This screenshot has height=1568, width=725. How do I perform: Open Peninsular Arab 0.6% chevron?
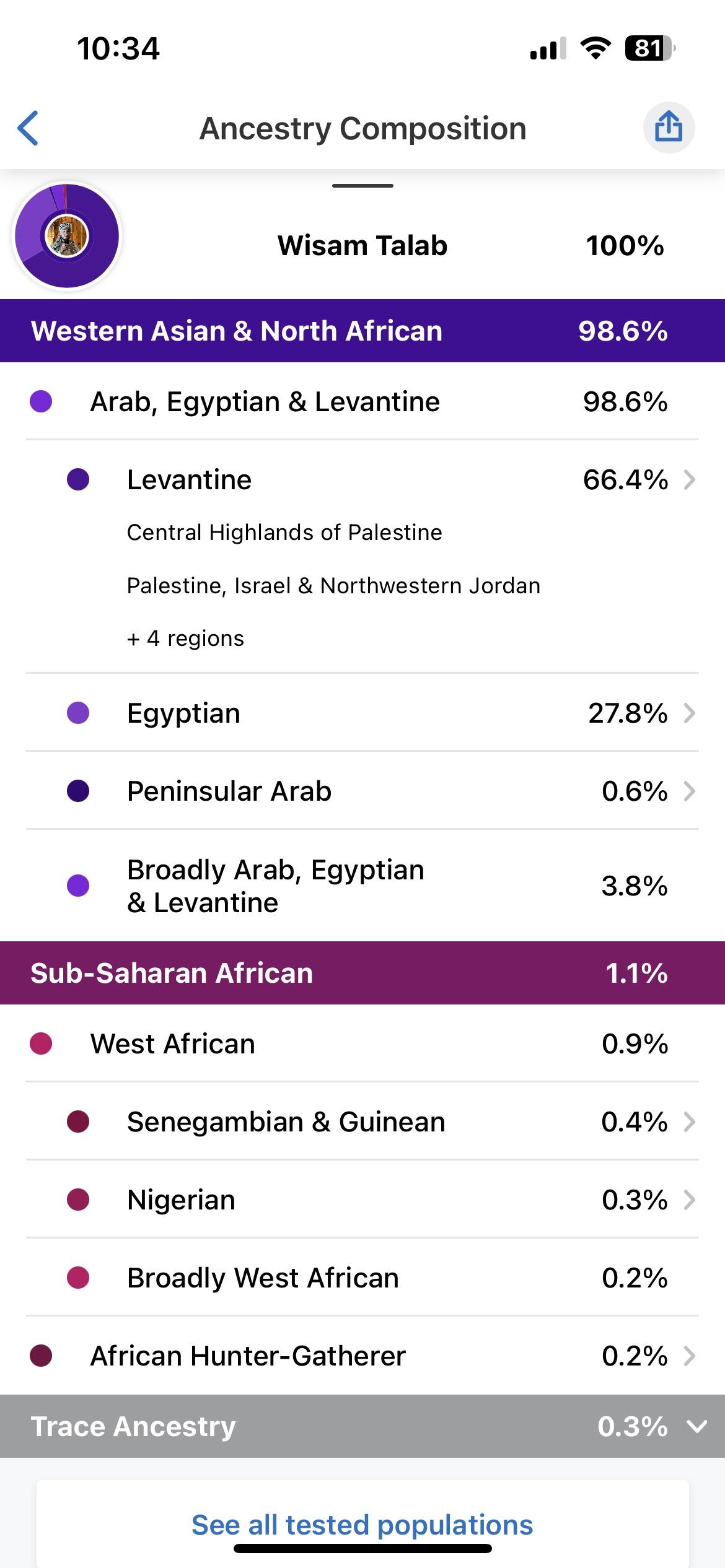click(690, 791)
